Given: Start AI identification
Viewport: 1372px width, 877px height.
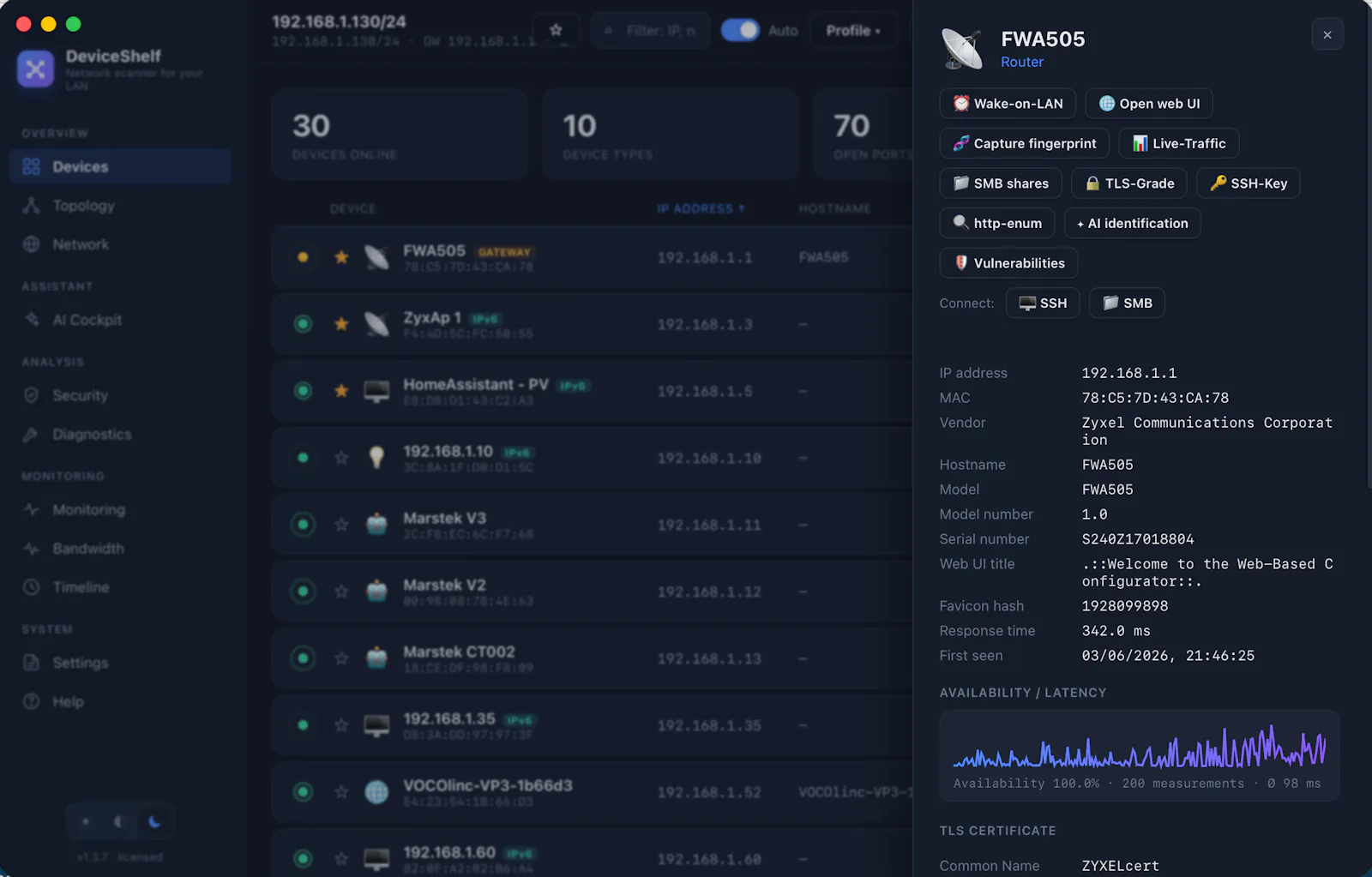Looking at the screenshot, I should 1133,223.
